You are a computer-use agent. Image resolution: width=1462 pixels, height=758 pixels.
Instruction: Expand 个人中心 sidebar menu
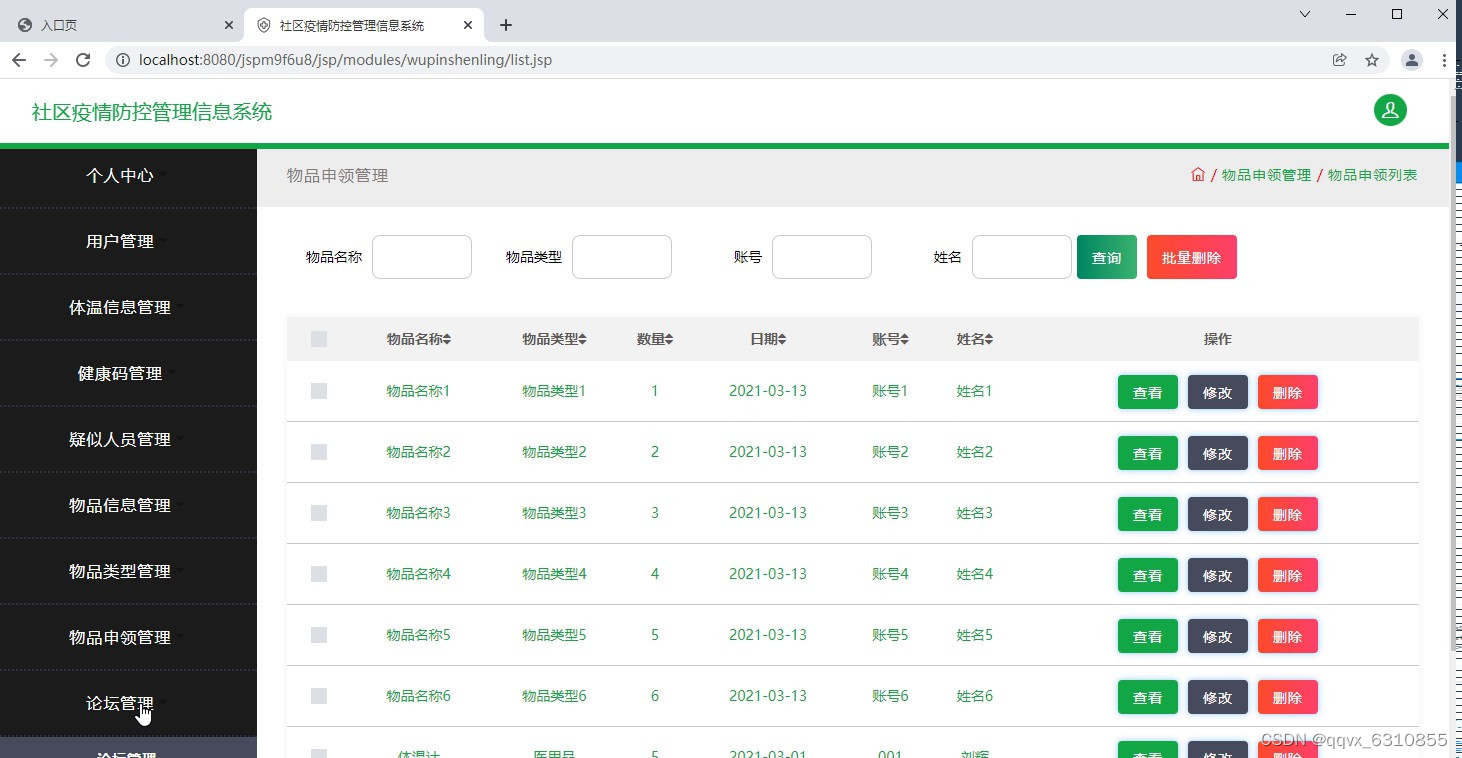[128, 175]
